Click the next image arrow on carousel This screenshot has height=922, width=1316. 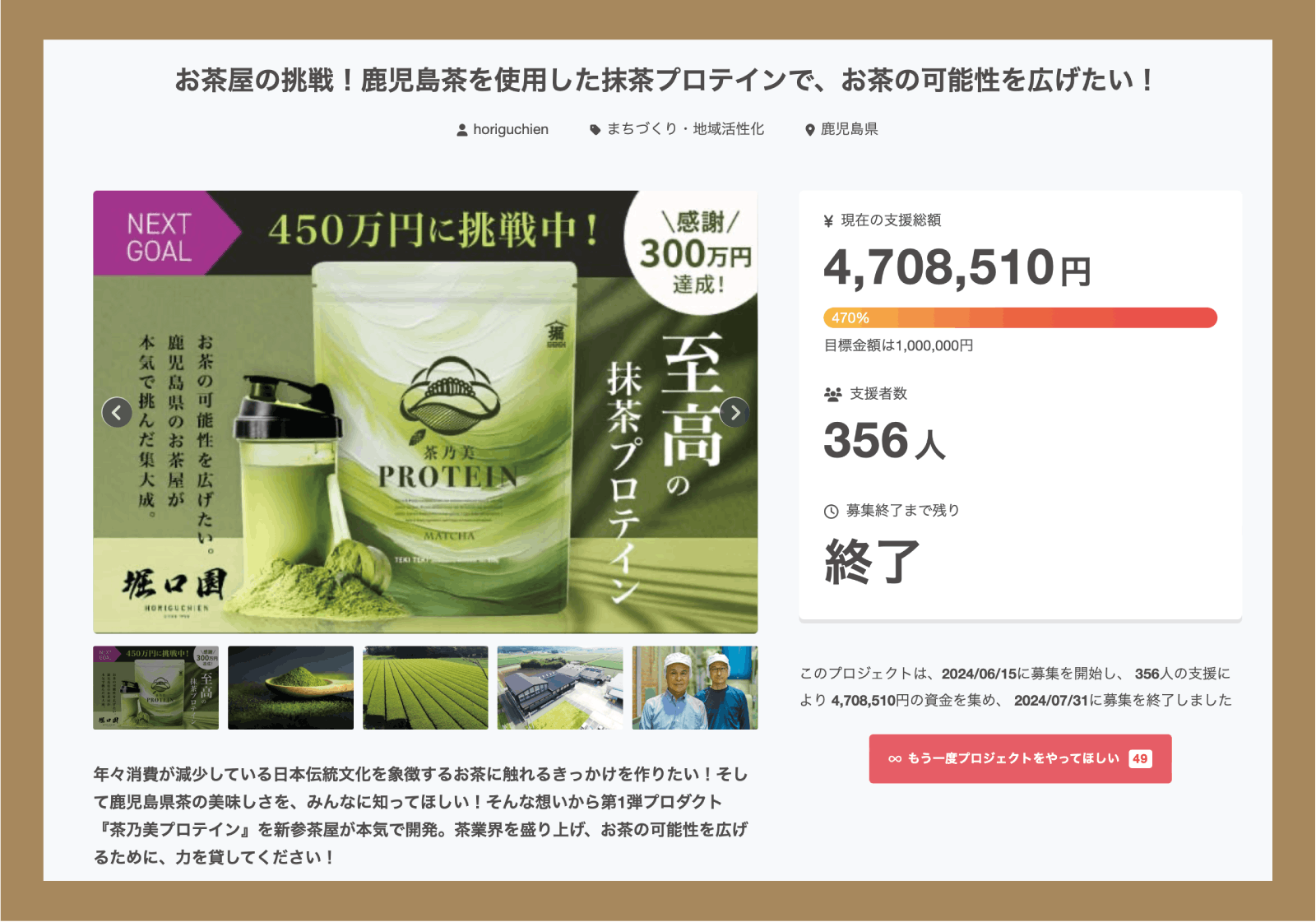pos(734,413)
